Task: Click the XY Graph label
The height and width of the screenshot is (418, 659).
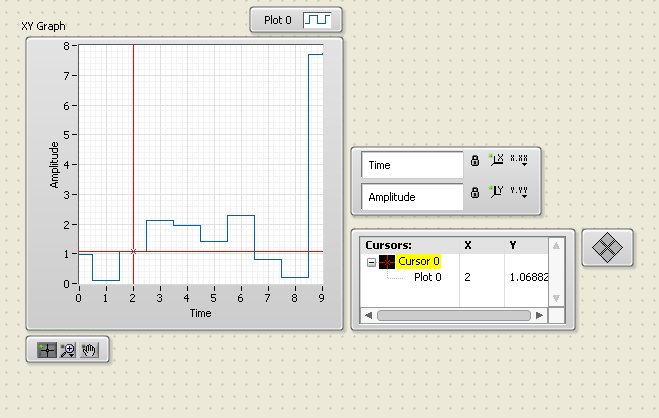Action: point(43,26)
